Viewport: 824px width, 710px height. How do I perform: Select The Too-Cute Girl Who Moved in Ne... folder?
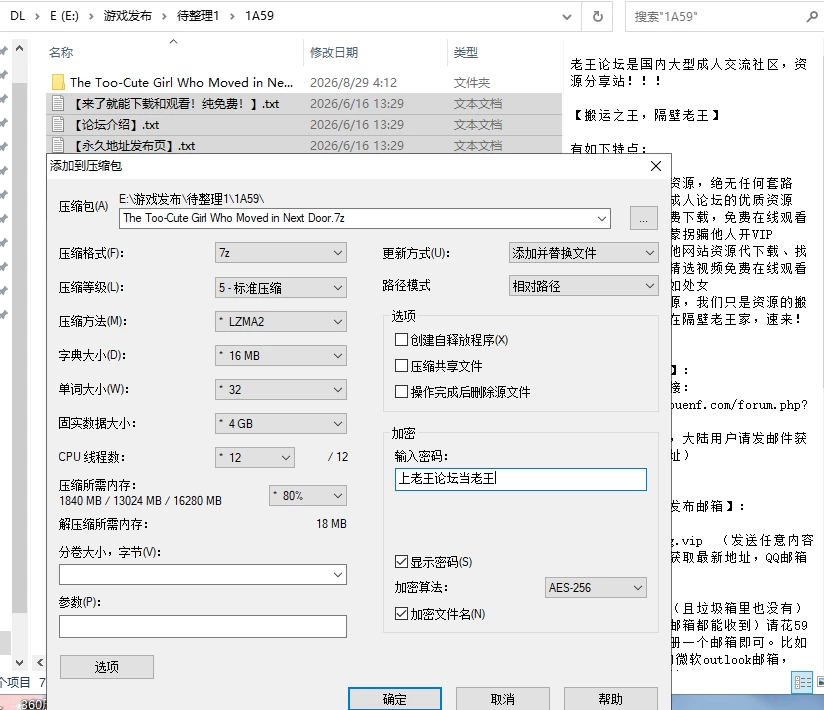pyautogui.click(x=181, y=83)
